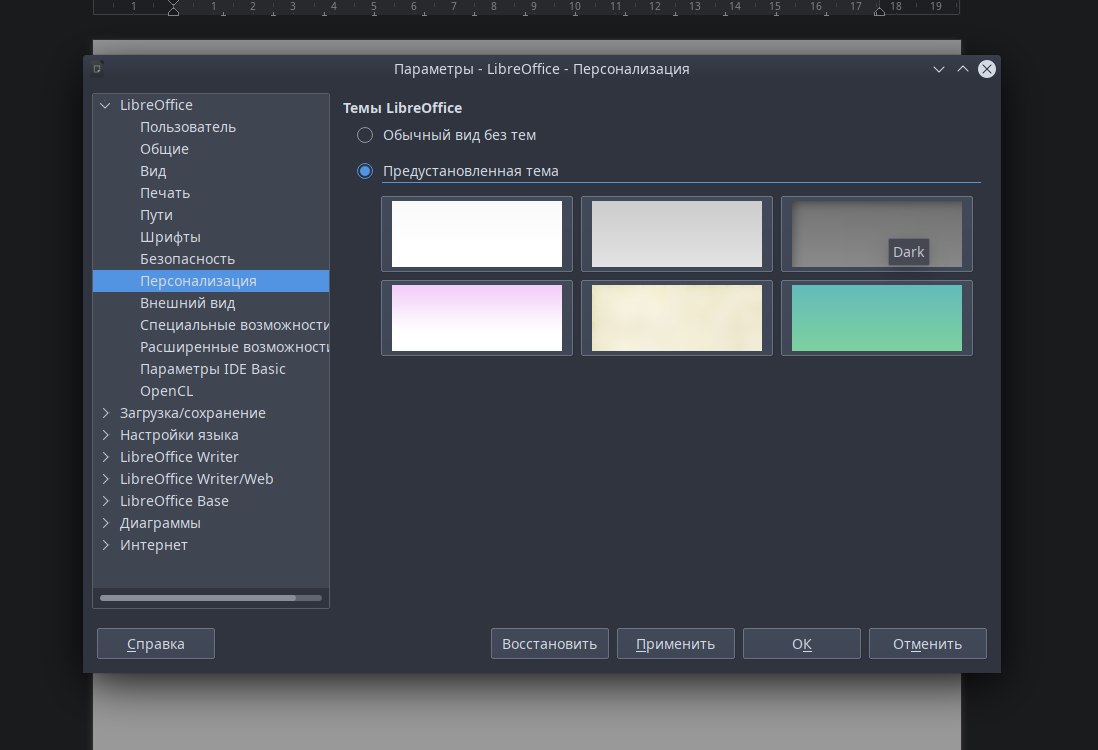Choose the Dark preset theme thumbnail

(x=877, y=234)
